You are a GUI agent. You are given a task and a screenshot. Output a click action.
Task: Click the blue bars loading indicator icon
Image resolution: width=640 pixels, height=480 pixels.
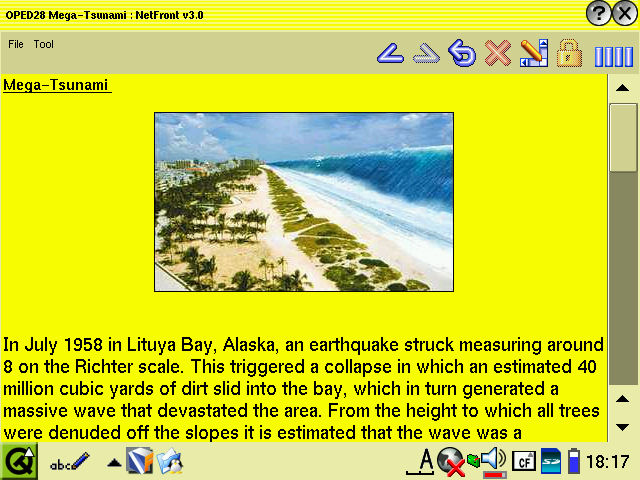pyautogui.click(x=613, y=56)
